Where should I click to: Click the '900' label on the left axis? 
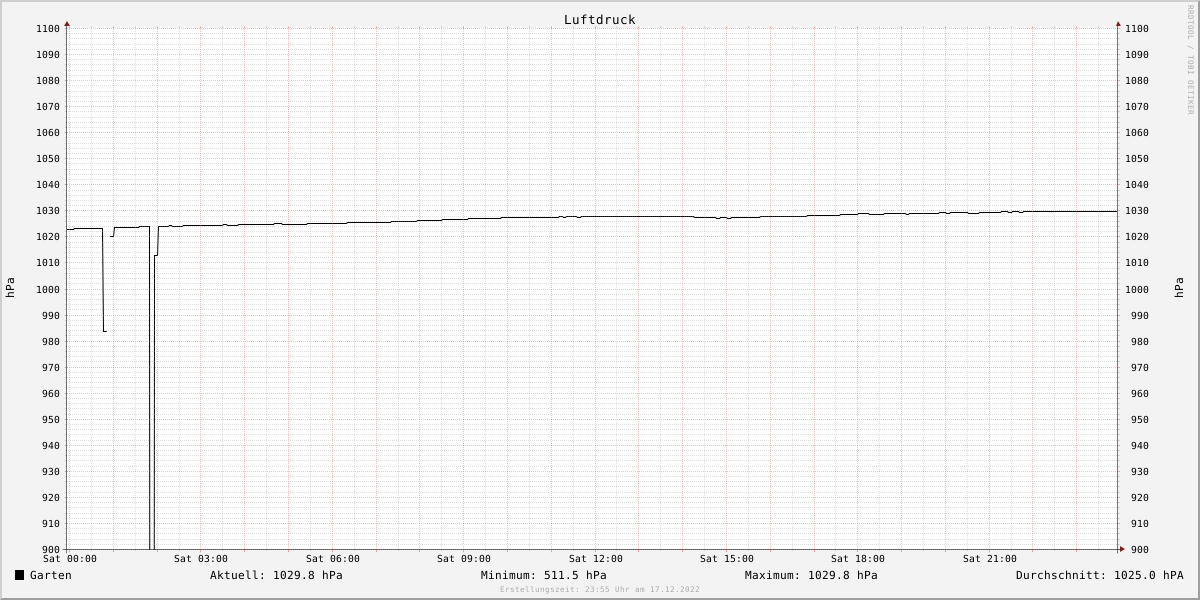click(x=51, y=550)
